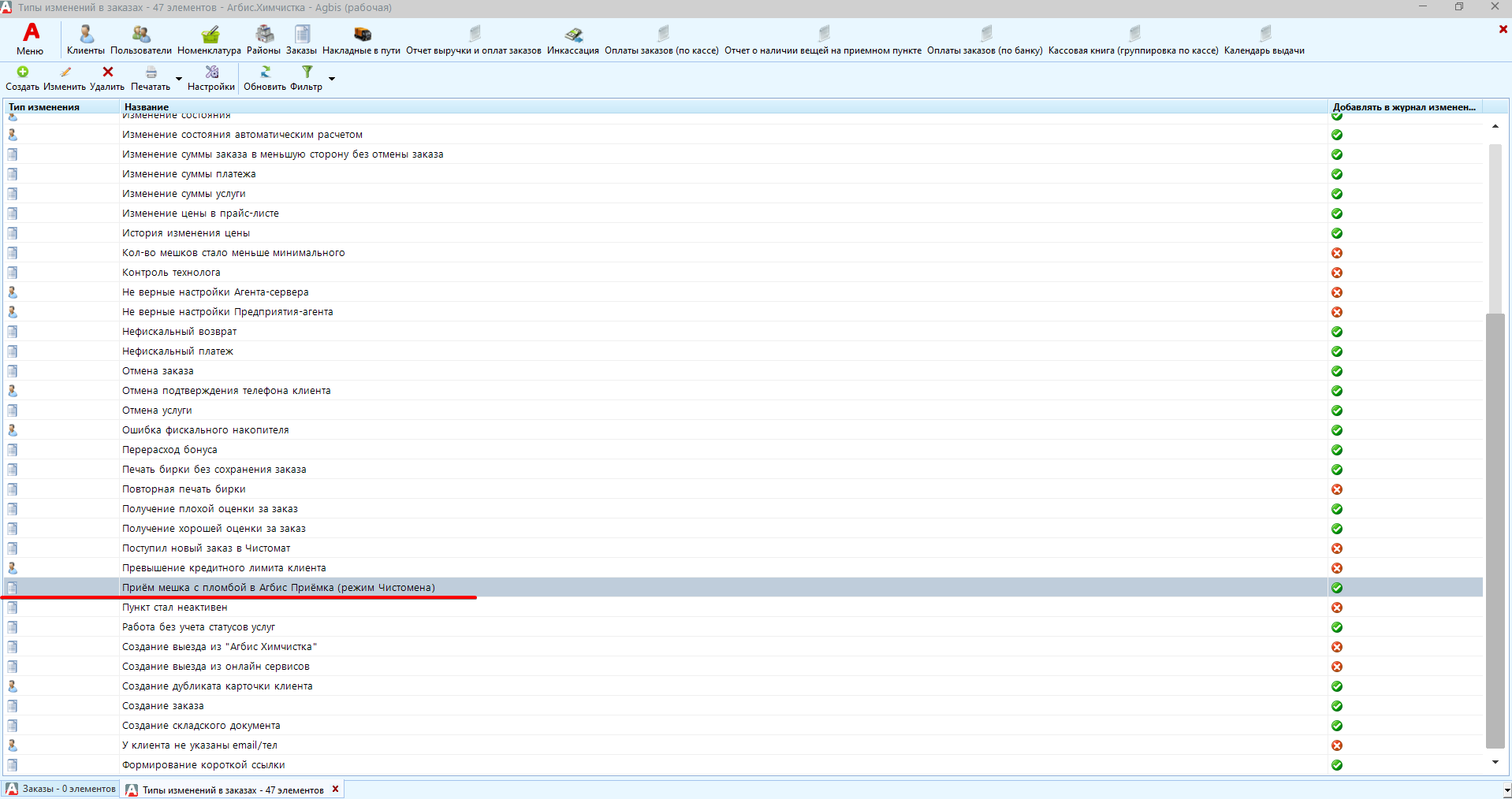Open the Фильтр toolbar button
Image resolution: width=1512 pixels, height=799 pixels.
click(307, 79)
